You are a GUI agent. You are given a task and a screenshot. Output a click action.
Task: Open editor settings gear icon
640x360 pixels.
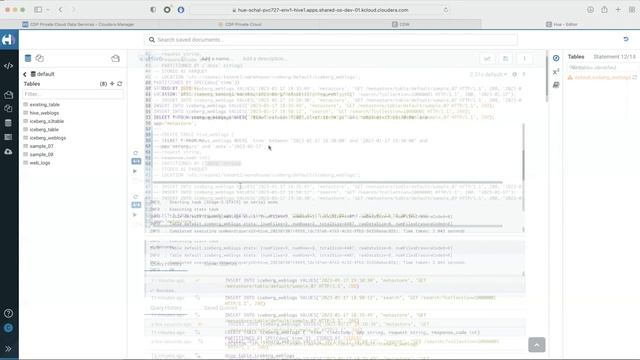515,75
